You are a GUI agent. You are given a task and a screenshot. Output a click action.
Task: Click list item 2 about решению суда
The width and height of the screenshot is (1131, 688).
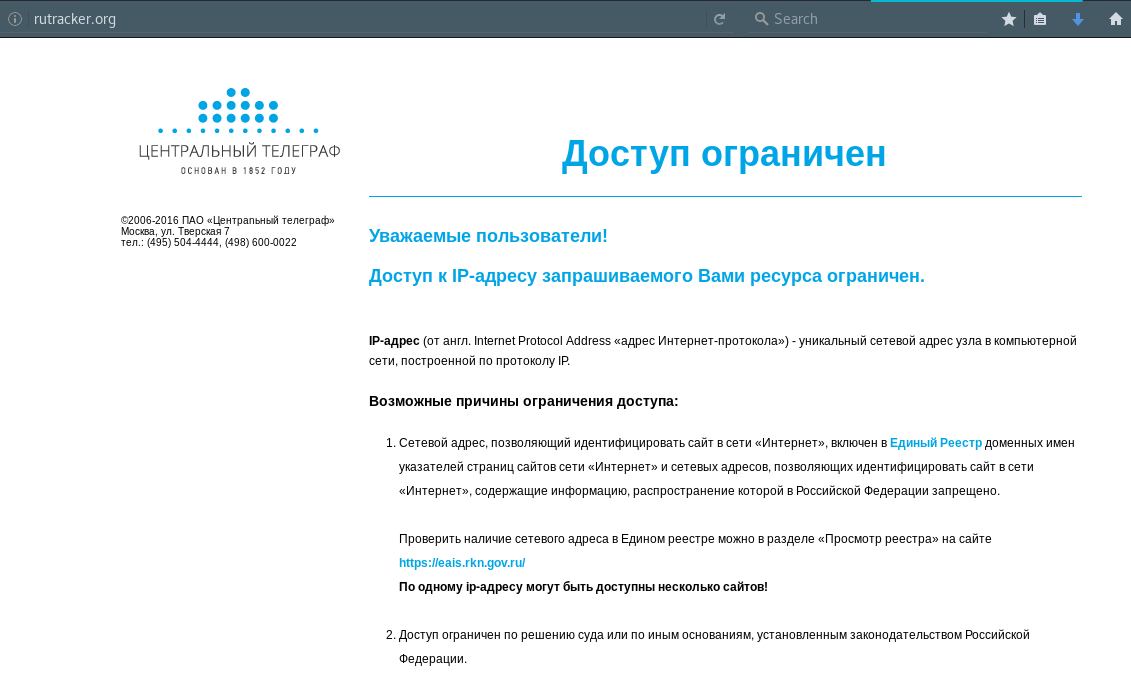tap(714, 647)
